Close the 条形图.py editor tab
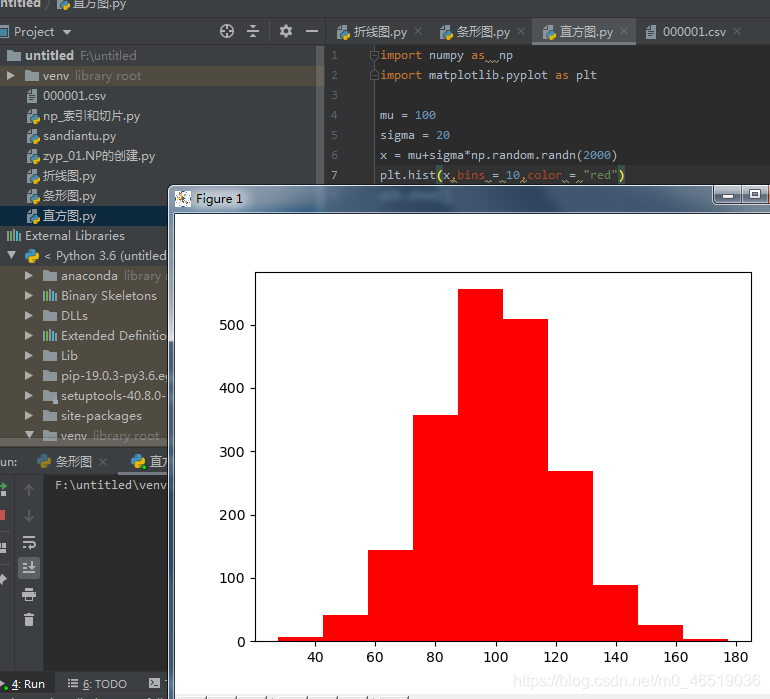Image resolution: width=770 pixels, height=699 pixels. click(521, 31)
